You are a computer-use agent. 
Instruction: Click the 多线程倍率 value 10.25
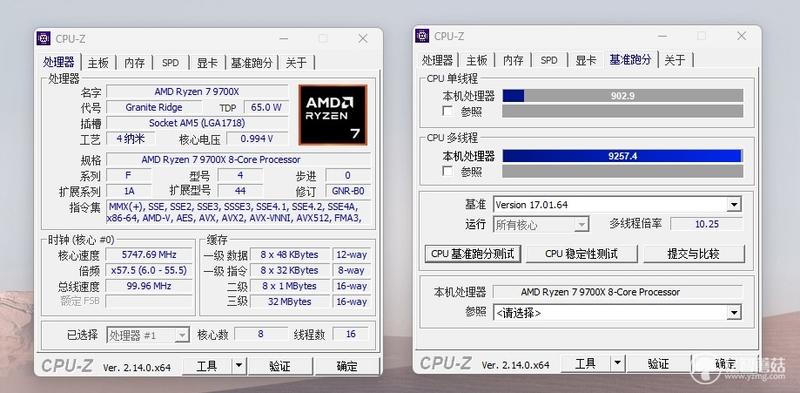click(x=707, y=224)
